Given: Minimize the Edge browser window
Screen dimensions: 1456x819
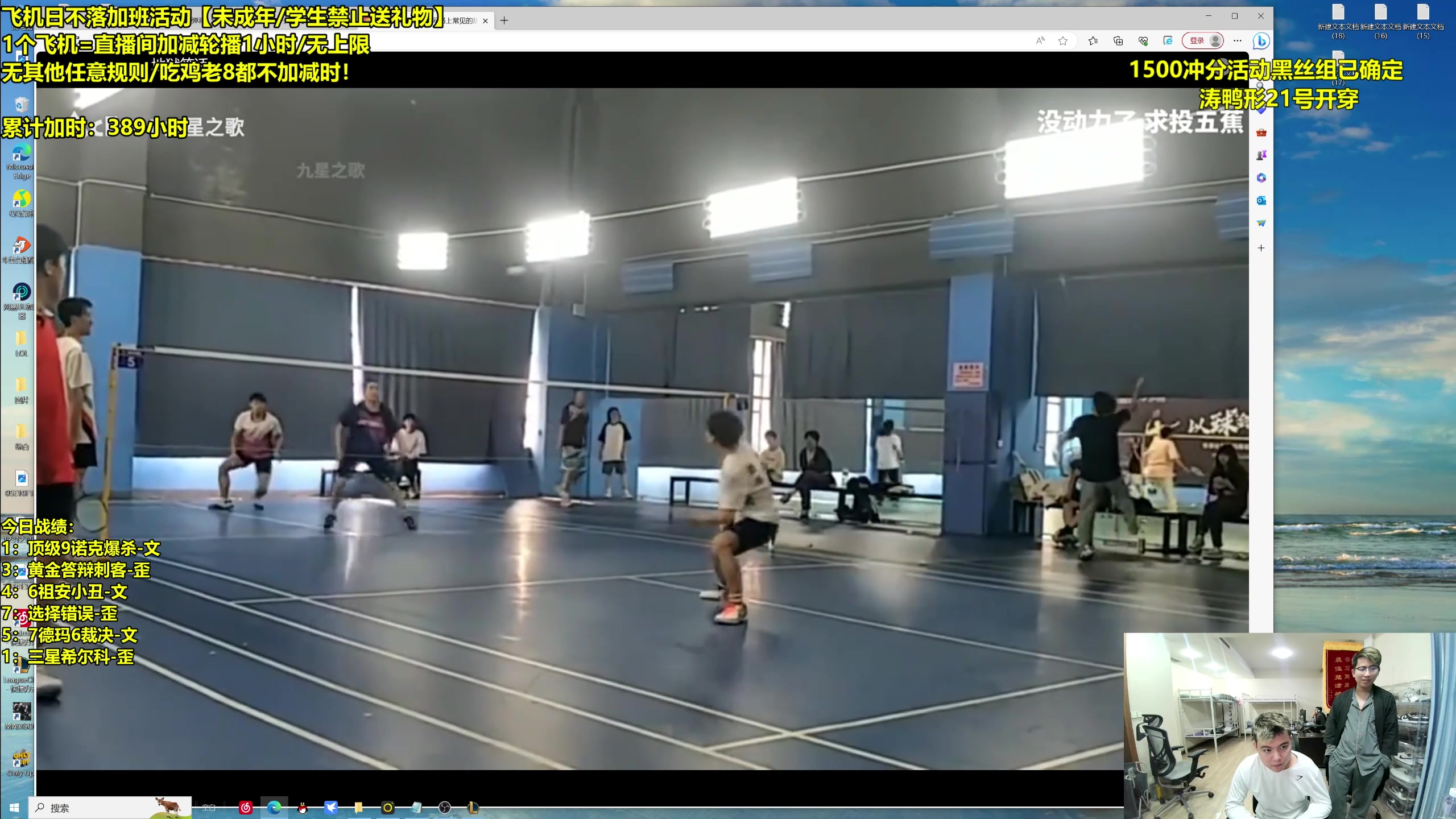Looking at the screenshot, I should pos(1209,16).
